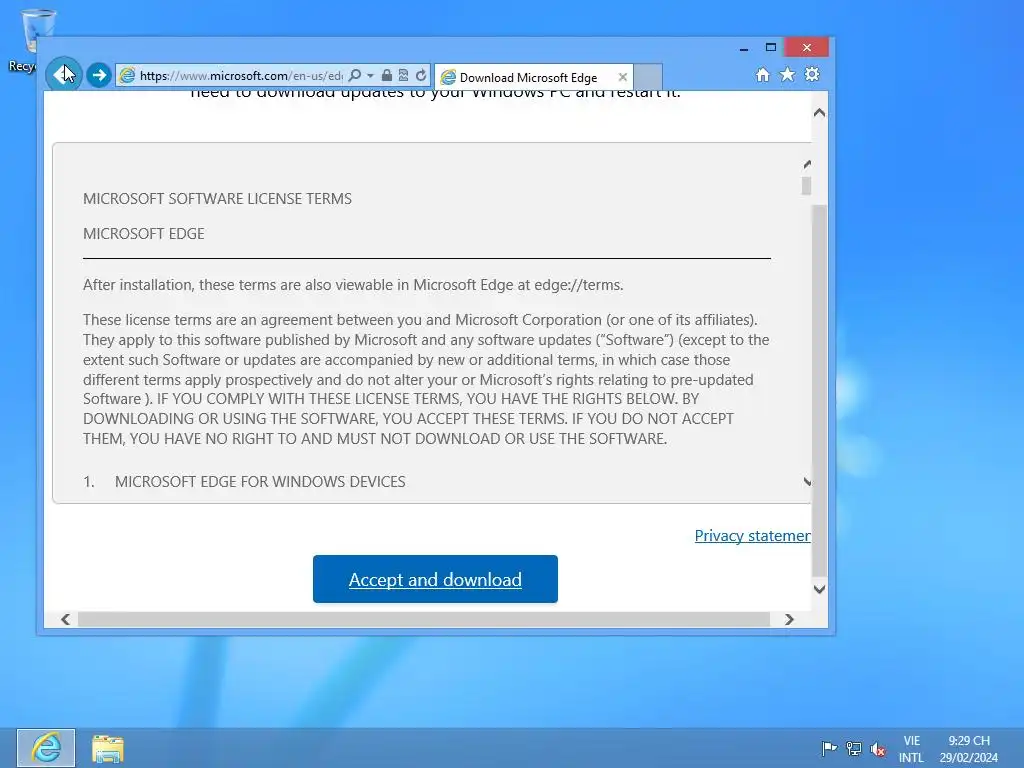
Task: Go to the Home page icon
Action: point(763,74)
